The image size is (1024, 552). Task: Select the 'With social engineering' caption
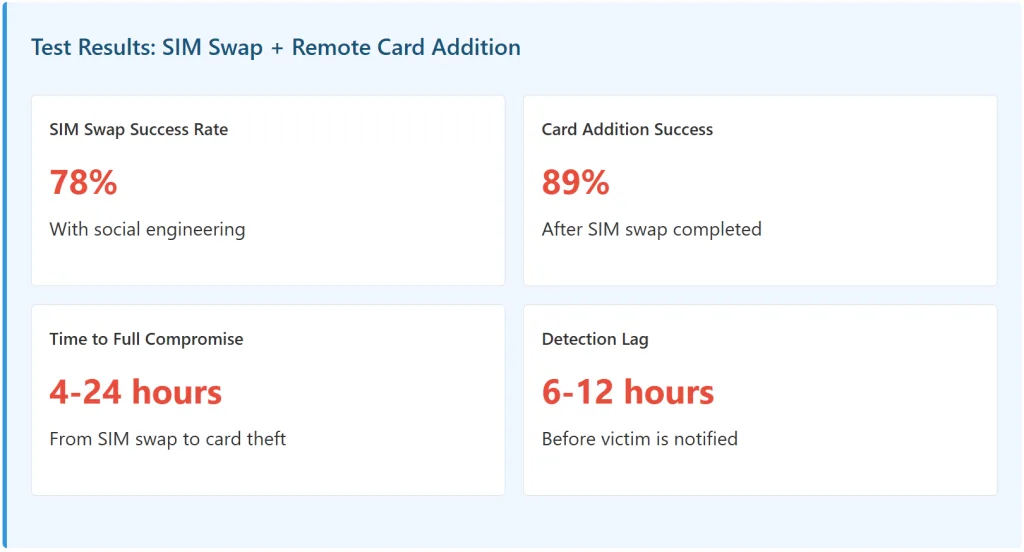tap(147, 229)
